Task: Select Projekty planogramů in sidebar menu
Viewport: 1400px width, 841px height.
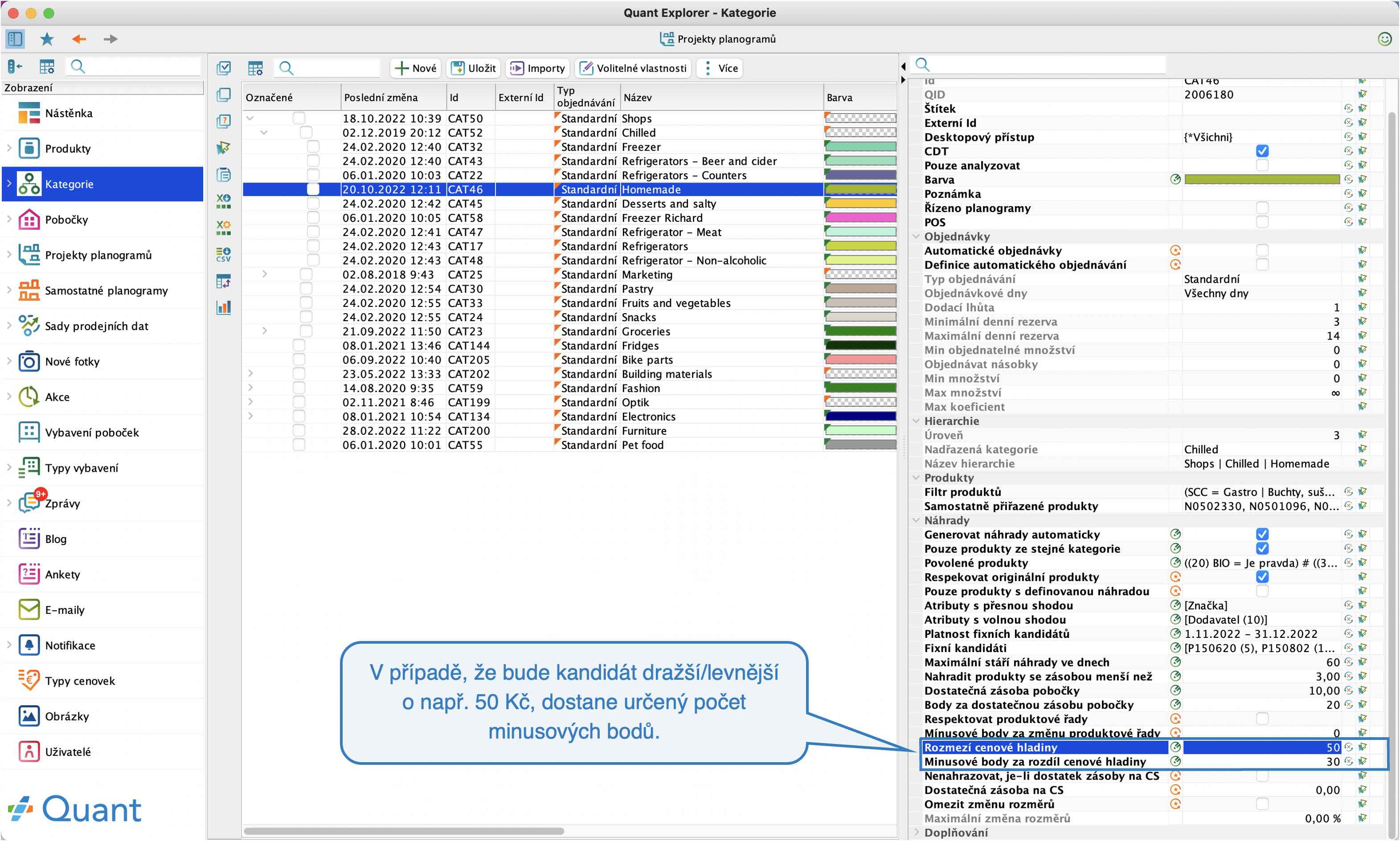Action: click(x=102, y=255)
